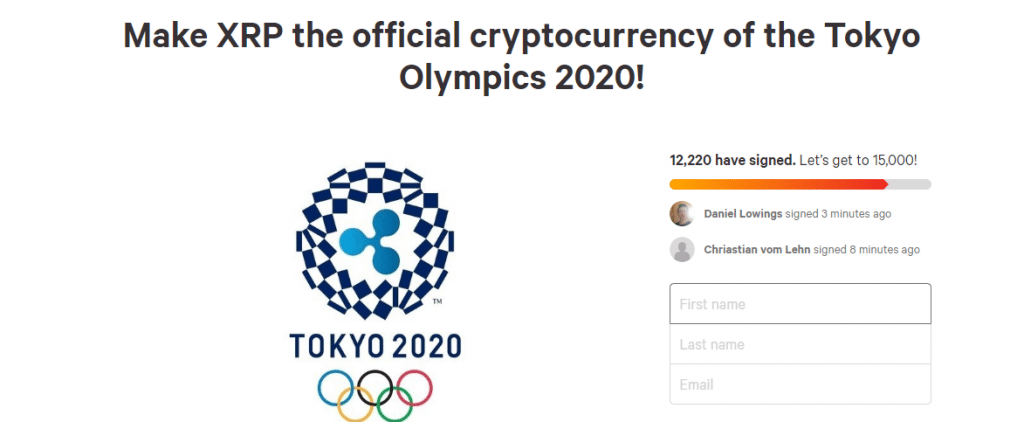Image resolution: width=1024 pixels, height=422 pixels.
Task: Click the "12,220 have signed" count
Action: pos(732,160)
